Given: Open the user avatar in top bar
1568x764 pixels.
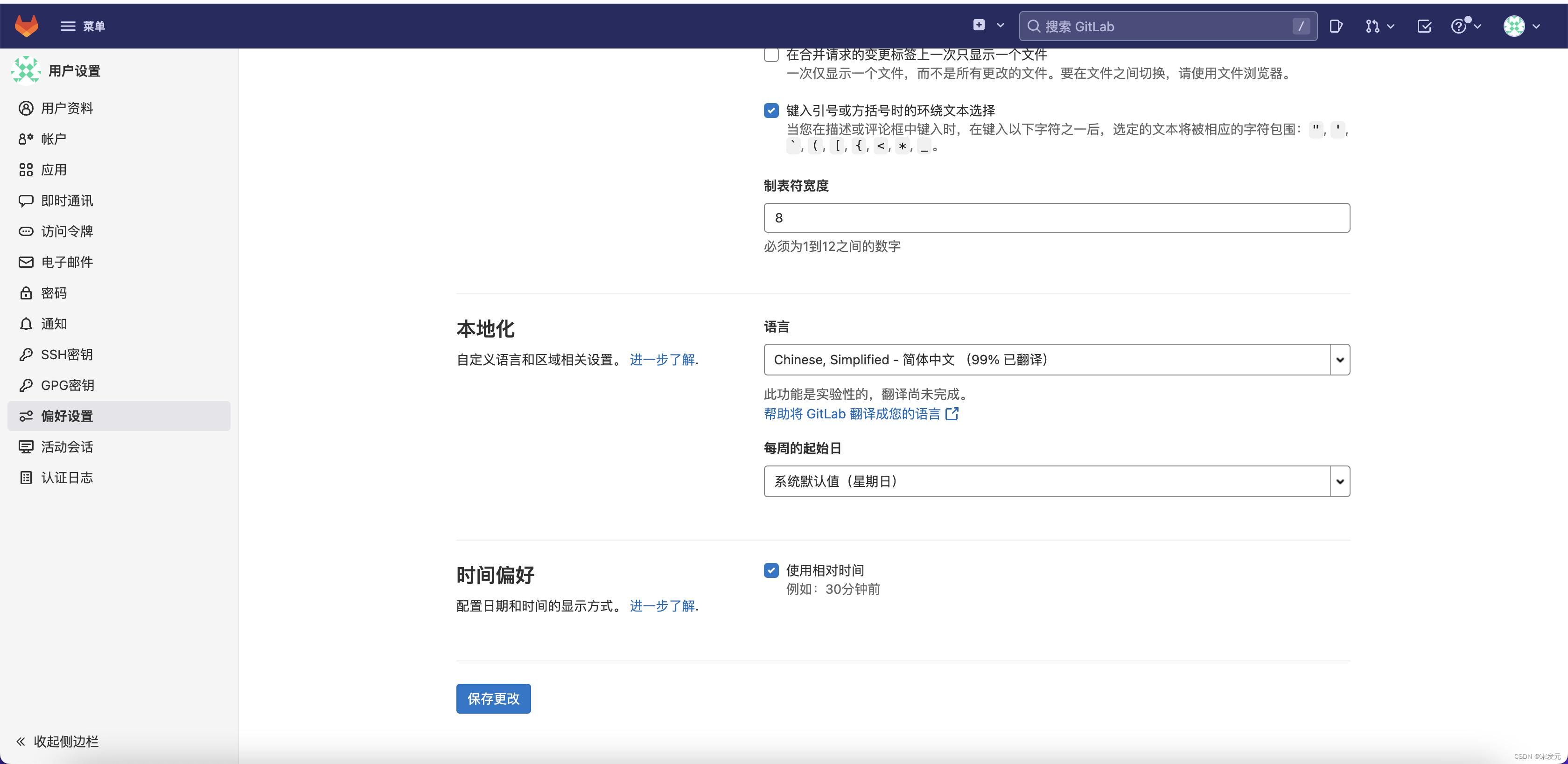Looking at the screenshot, I should click(1514, 26).
